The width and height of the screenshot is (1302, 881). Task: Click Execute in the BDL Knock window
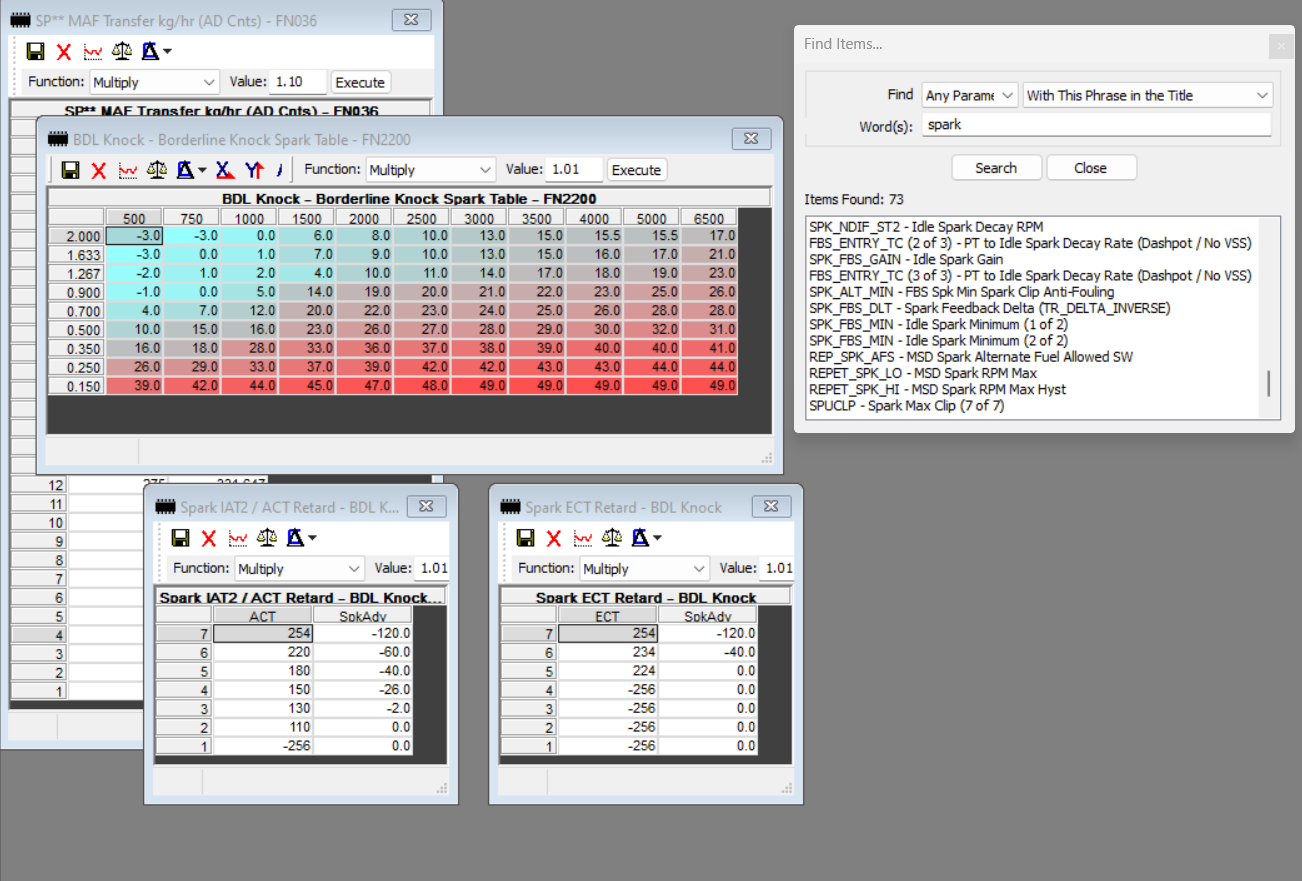636,170
